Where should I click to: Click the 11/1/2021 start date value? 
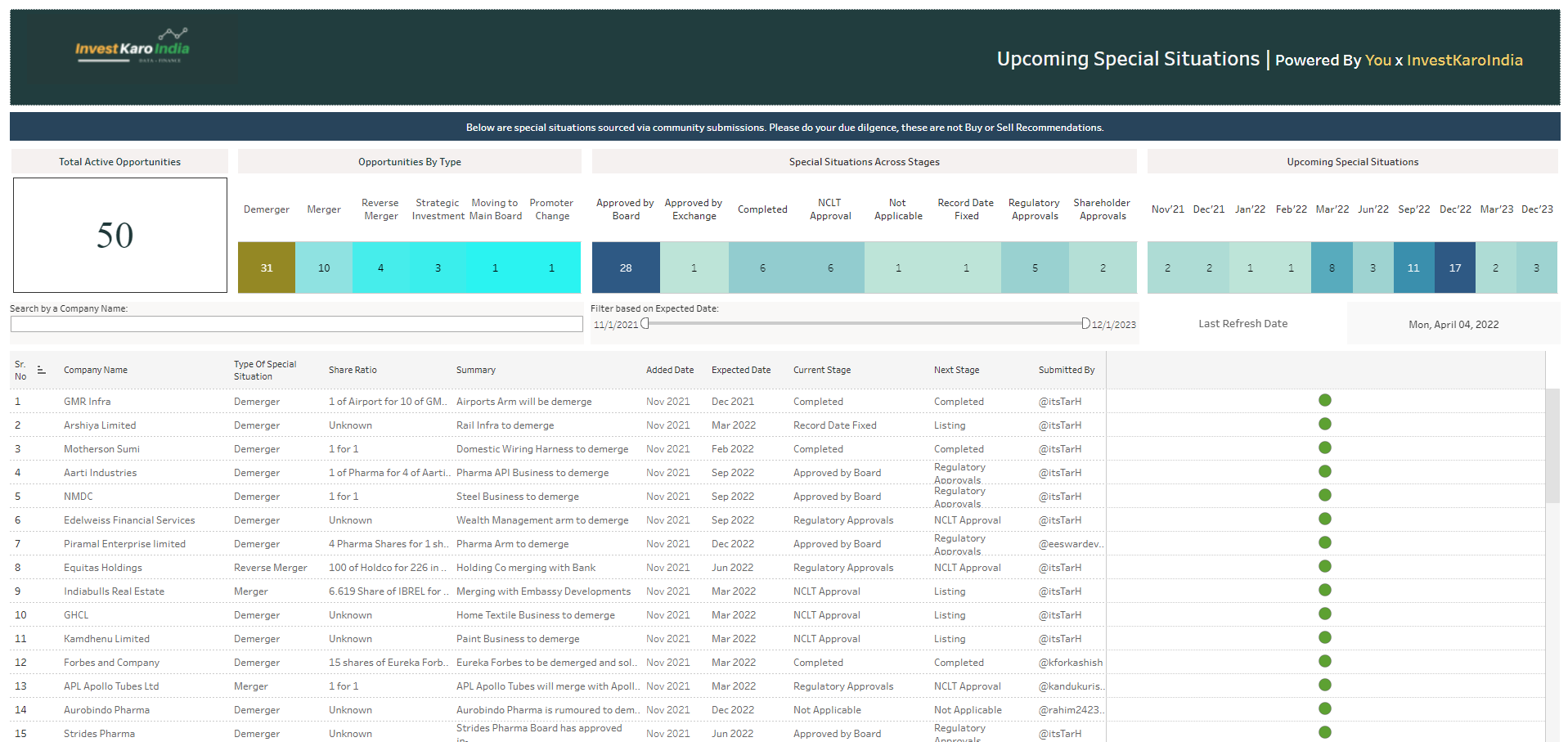tap(616, 325)
